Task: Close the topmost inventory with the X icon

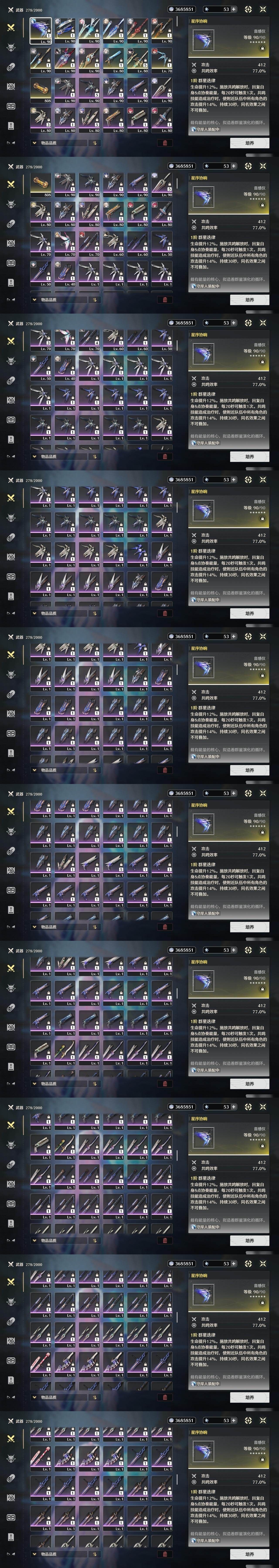Action: click(263, 9)
